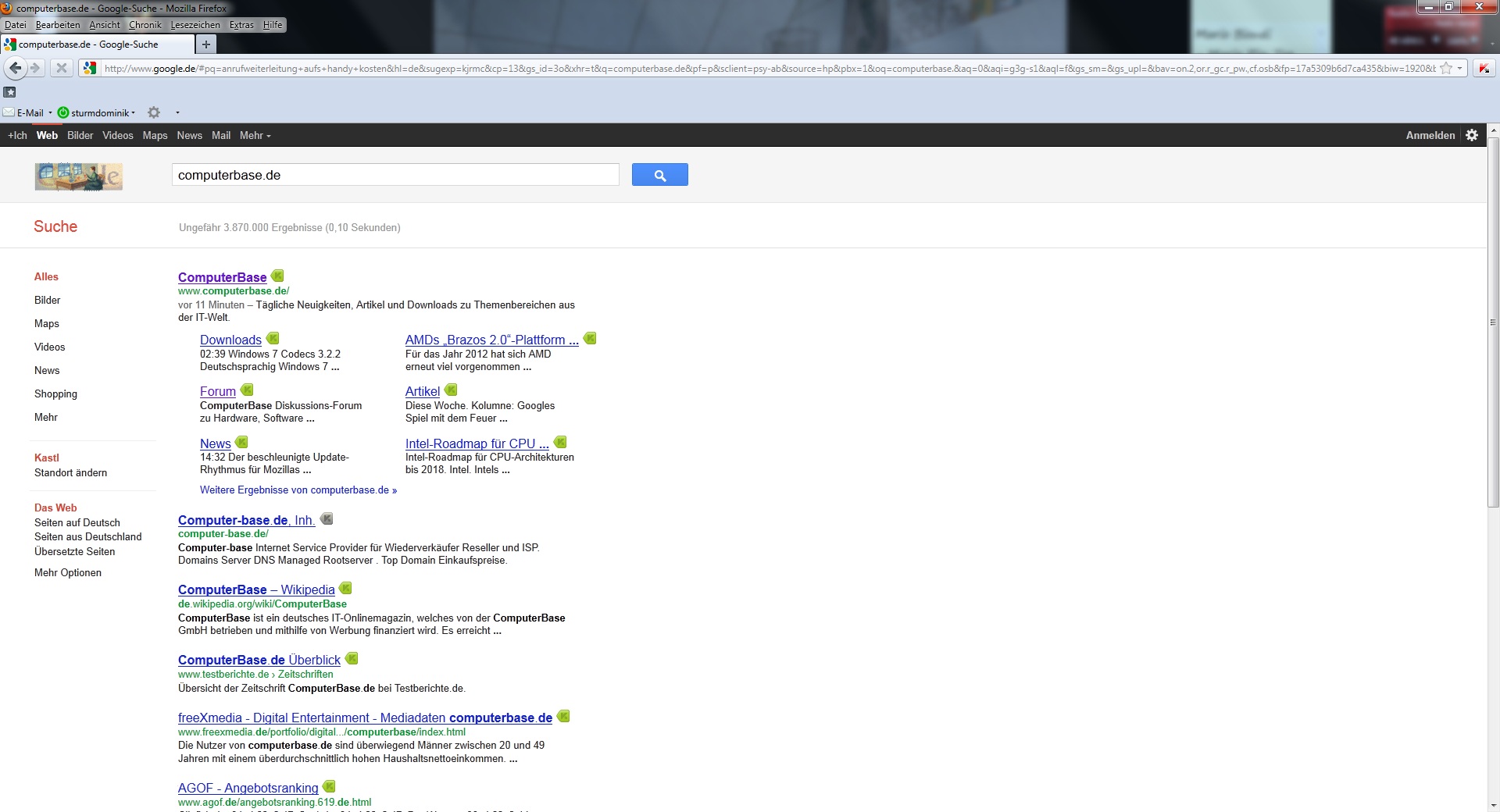Screen dimensions: 1500x812
Task: Open the dropdown arrow right of the toolbar gear
Action: coord(177,112)
